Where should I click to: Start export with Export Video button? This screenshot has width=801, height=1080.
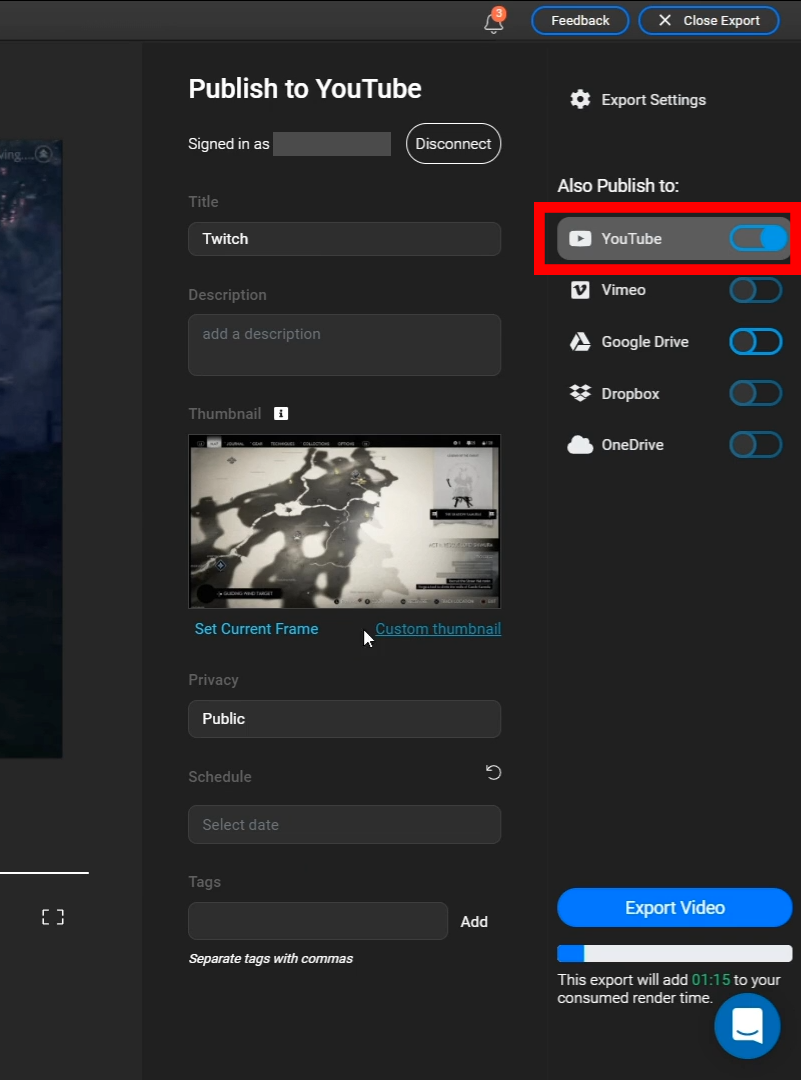click(675, 908)
